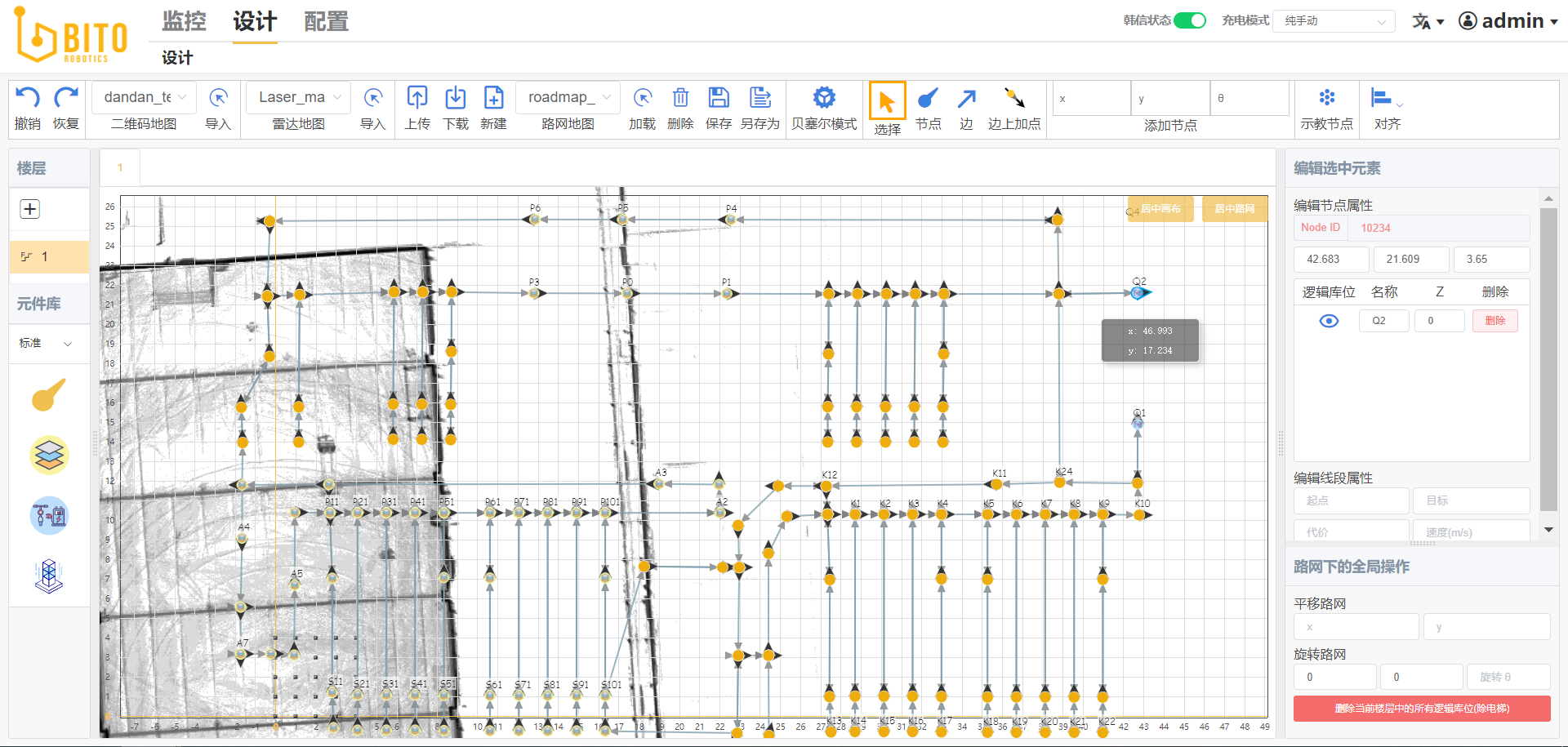
Task: Click the redo (恢复) icon
Action: point(66,98)
